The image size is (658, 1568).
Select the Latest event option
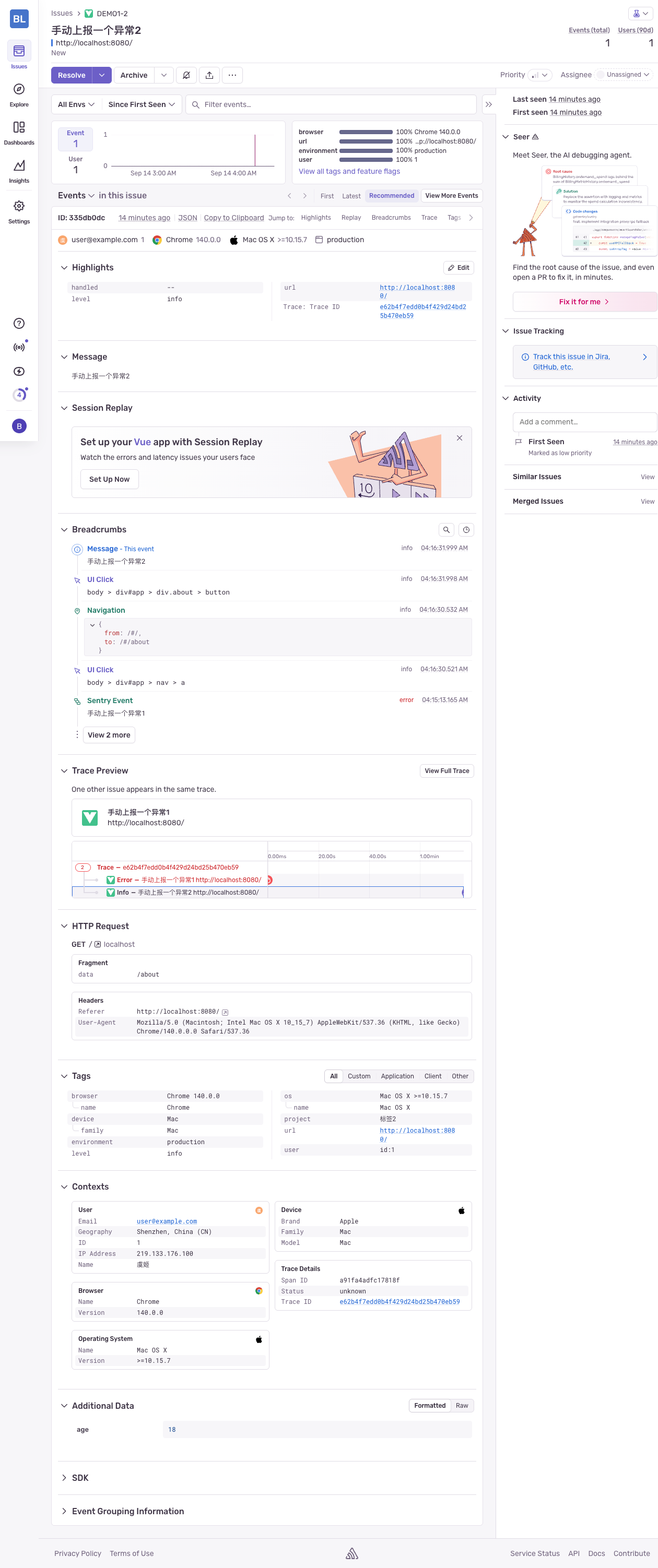[351, 196]
